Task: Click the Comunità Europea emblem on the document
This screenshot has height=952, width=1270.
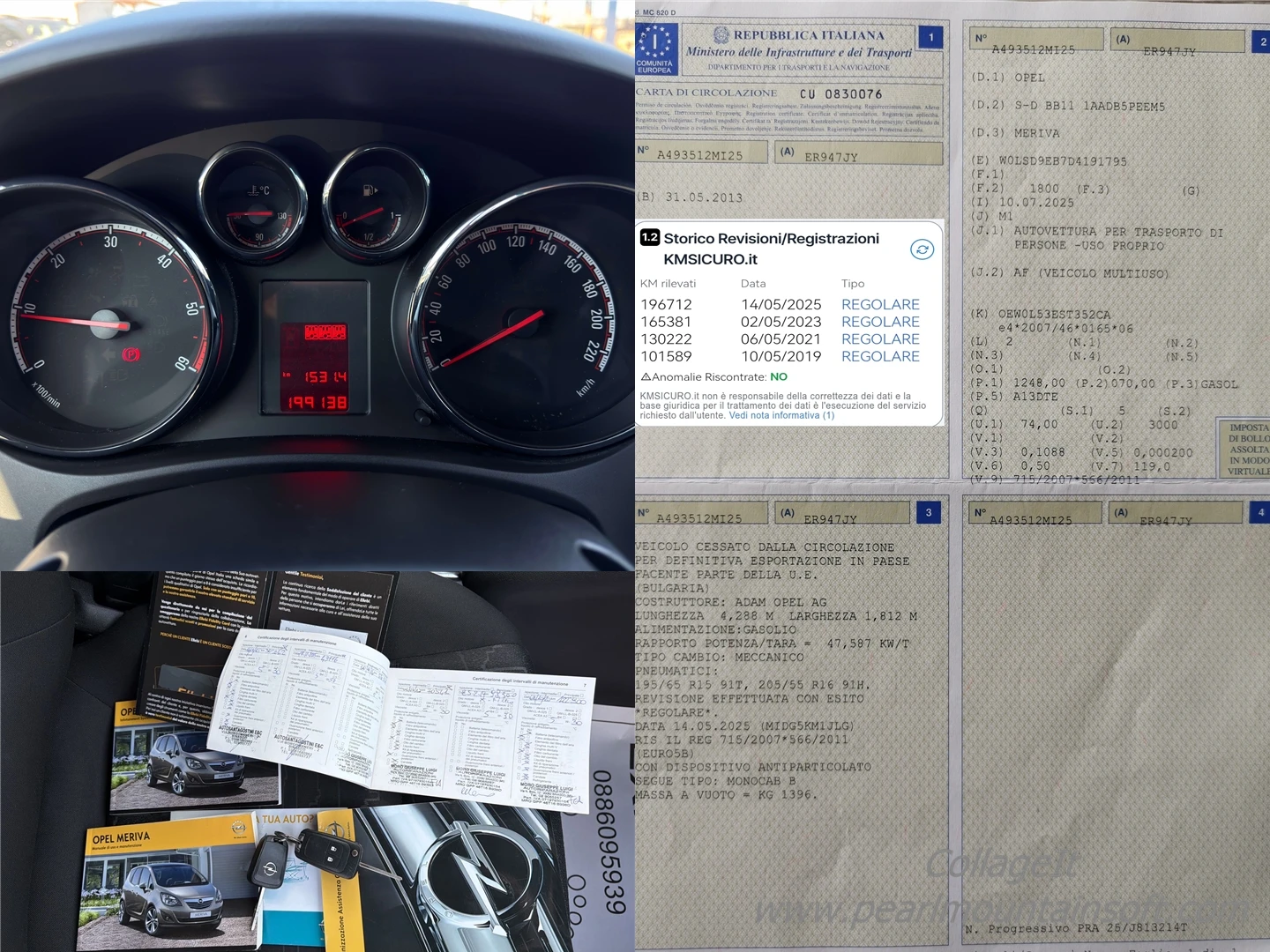Action: point(655,49)
